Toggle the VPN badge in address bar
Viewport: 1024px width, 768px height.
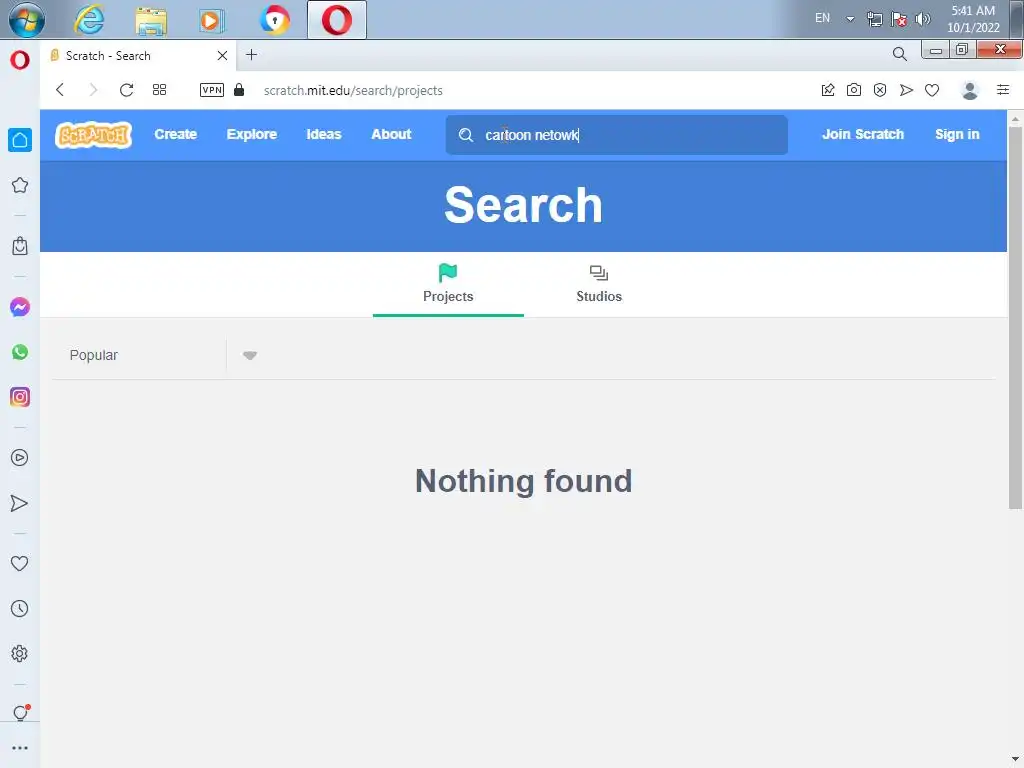coord(212,90)
